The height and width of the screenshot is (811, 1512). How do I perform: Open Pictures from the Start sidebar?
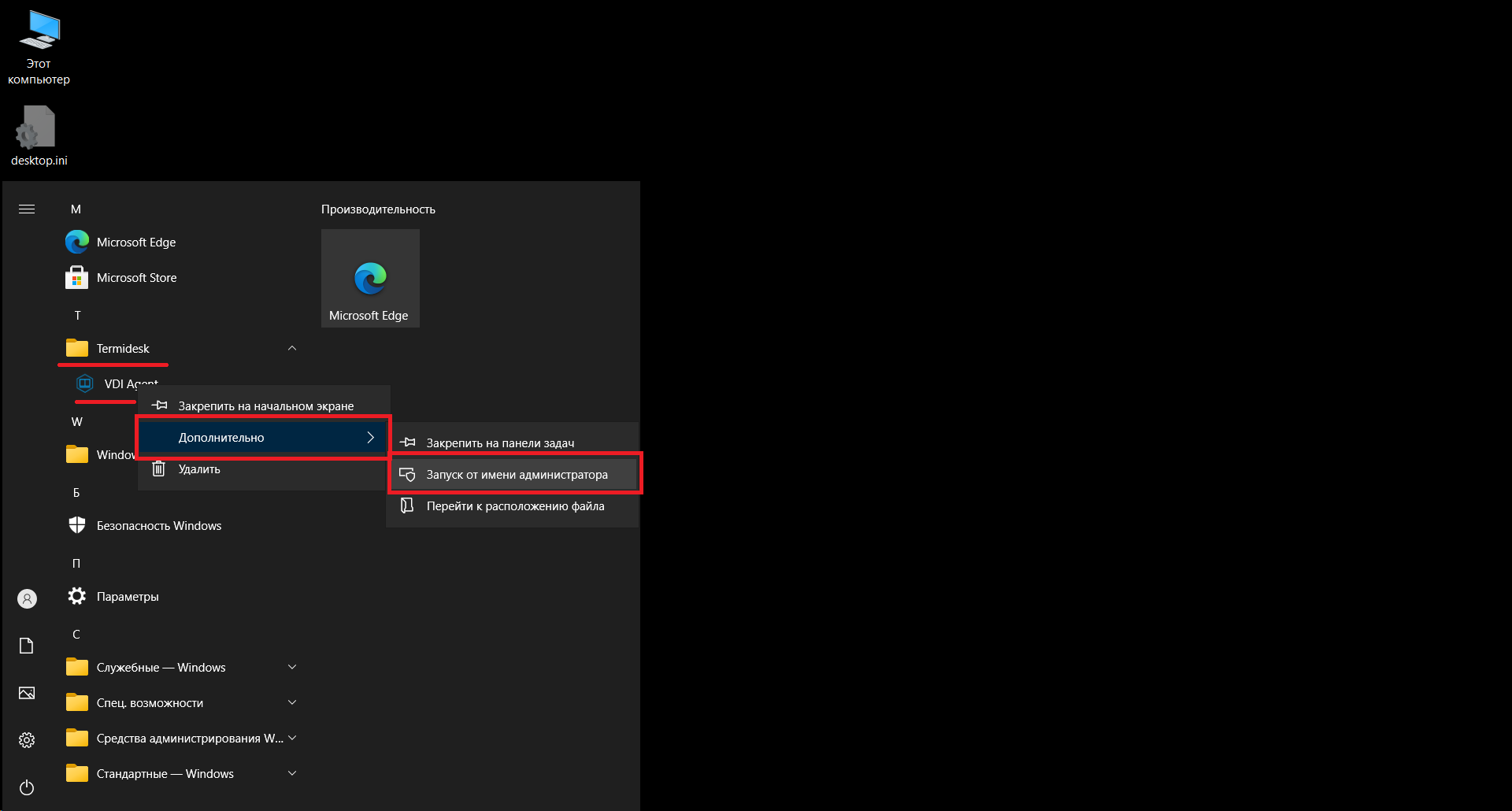[x=27, y=693]
